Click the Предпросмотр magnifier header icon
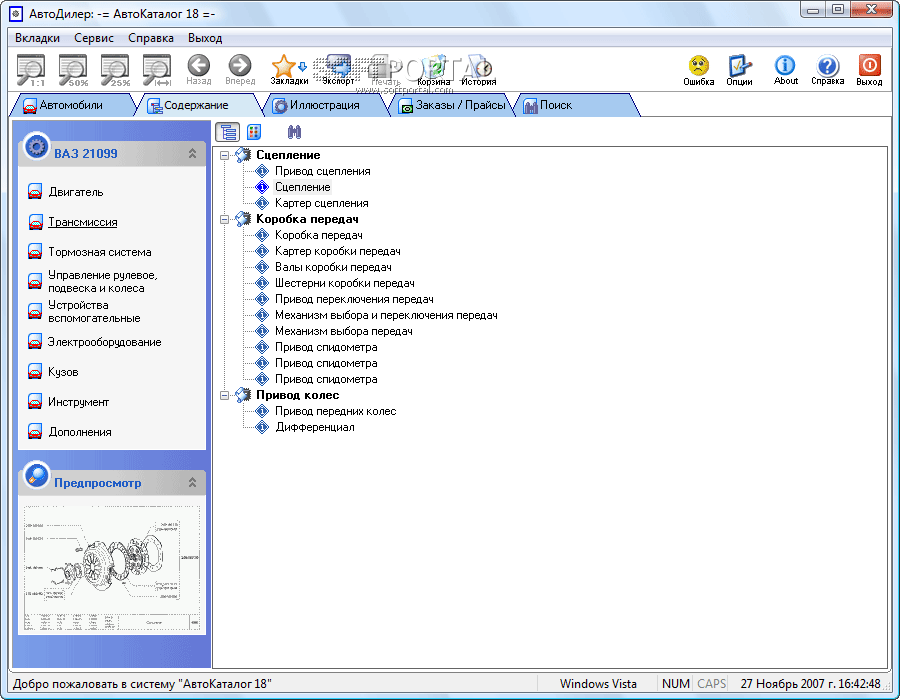 37,475
